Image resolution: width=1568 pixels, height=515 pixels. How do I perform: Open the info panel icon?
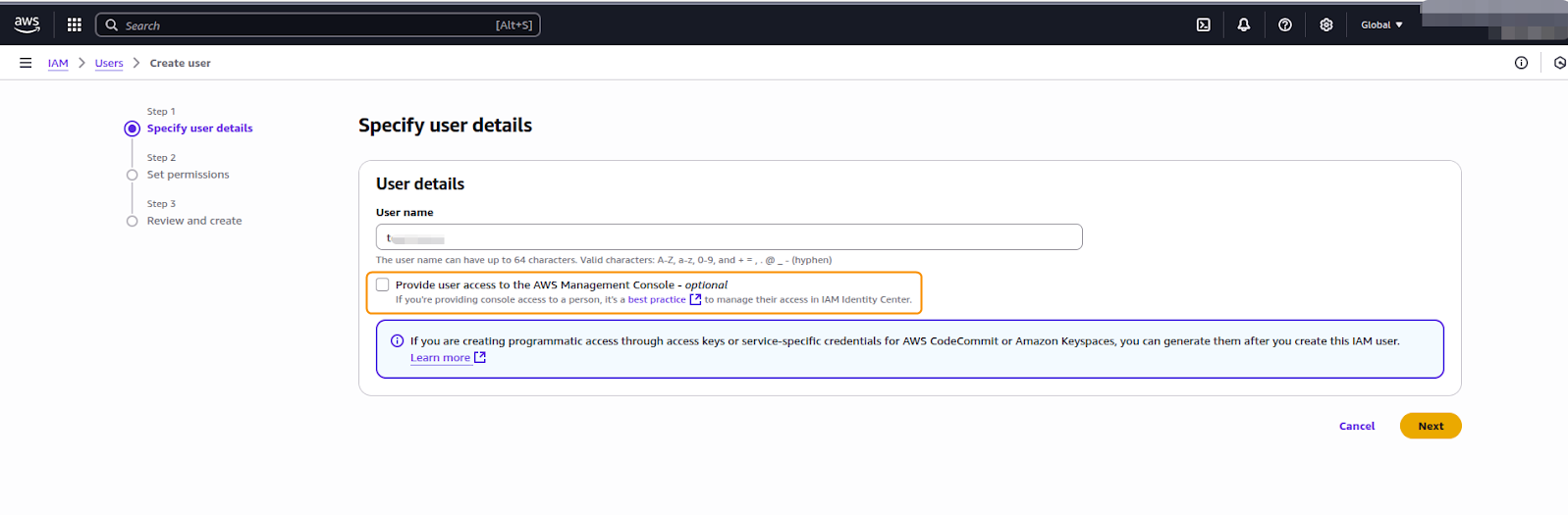tap(1521, 63)
